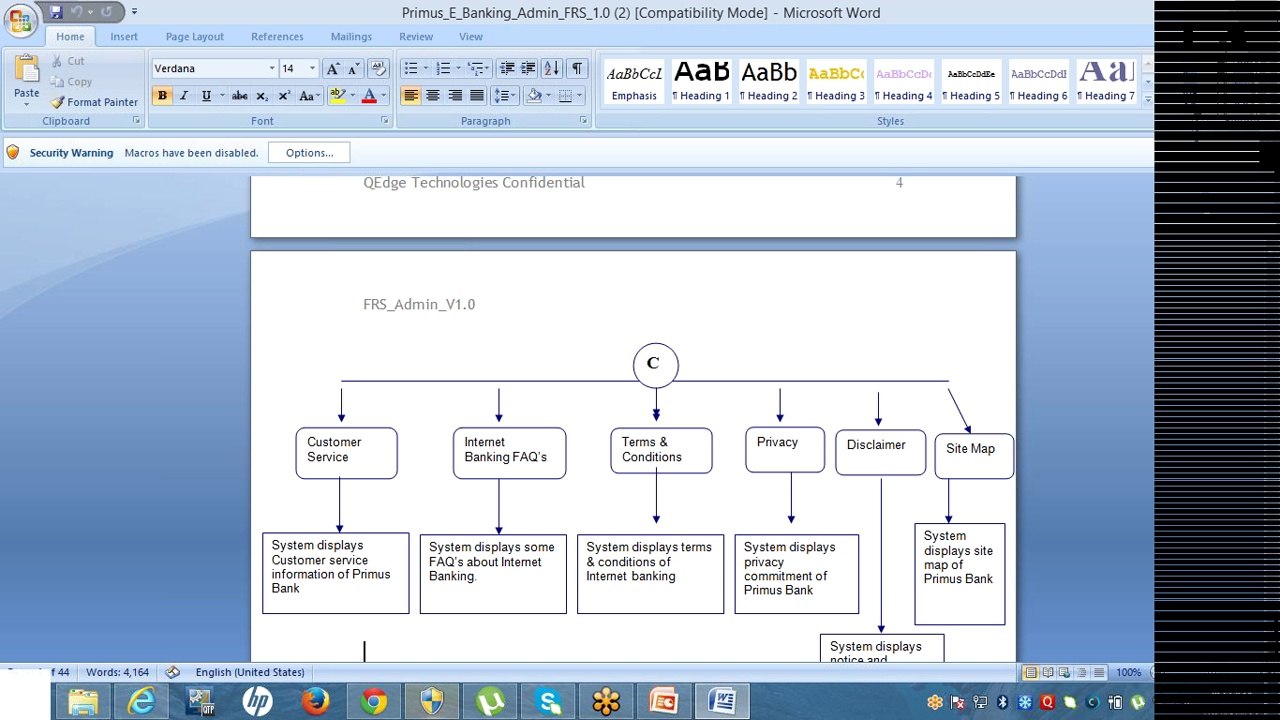Screen dimensions: 1280x720
Task: Open the numbering list dropdown arrow
Action: [x=458, y=68]
